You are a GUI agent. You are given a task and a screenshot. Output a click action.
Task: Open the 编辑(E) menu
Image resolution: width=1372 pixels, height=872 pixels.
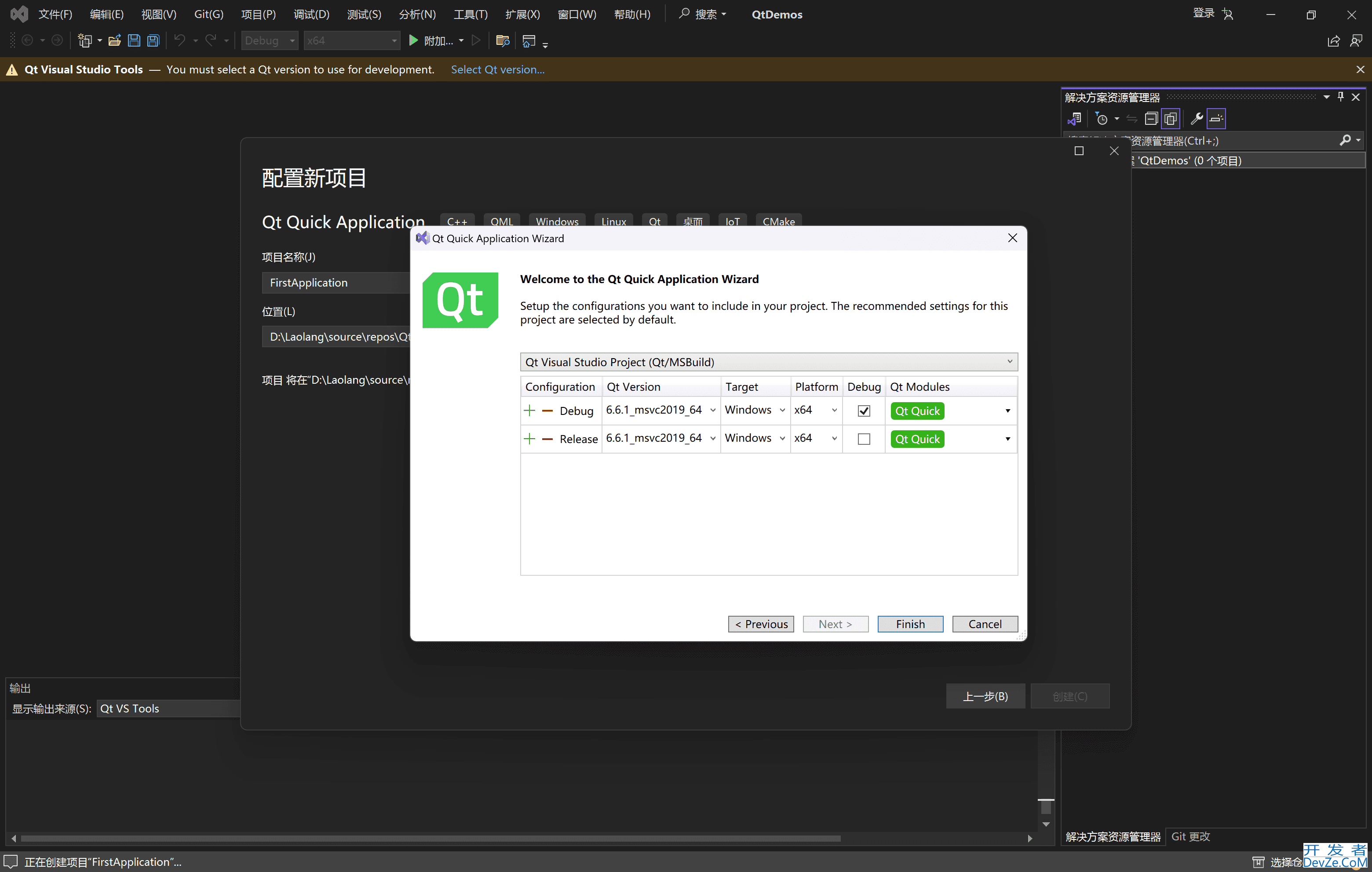pyautogui.click(x=106, y=14)
